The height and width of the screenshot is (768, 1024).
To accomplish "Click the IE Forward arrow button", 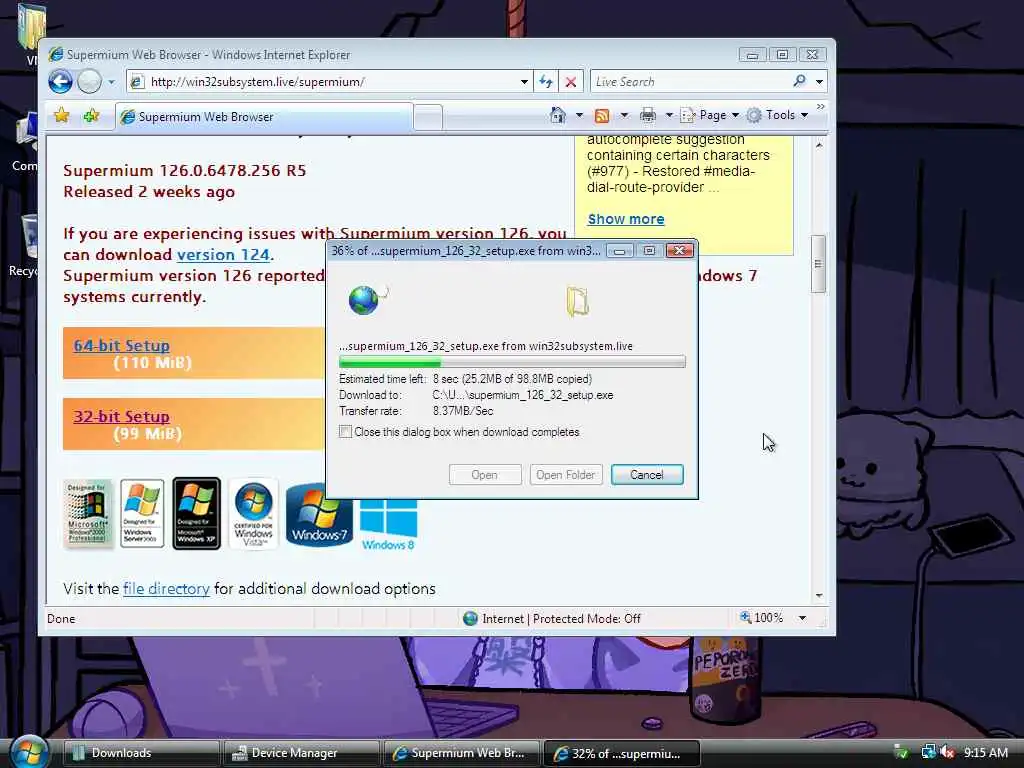I will pyautogui.click(x=89, y=82).
